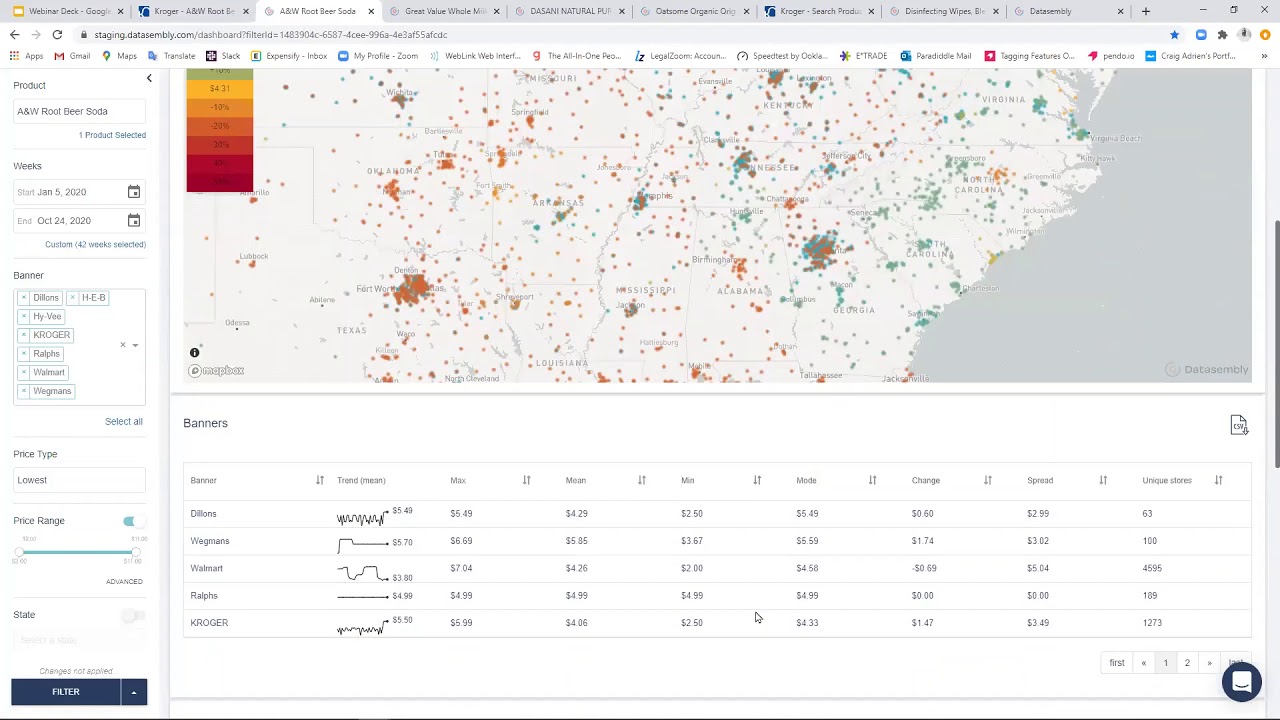Click the Custom (42 weeks selected) link
Screen dimensions: 1280x720
tap(95, 244)
